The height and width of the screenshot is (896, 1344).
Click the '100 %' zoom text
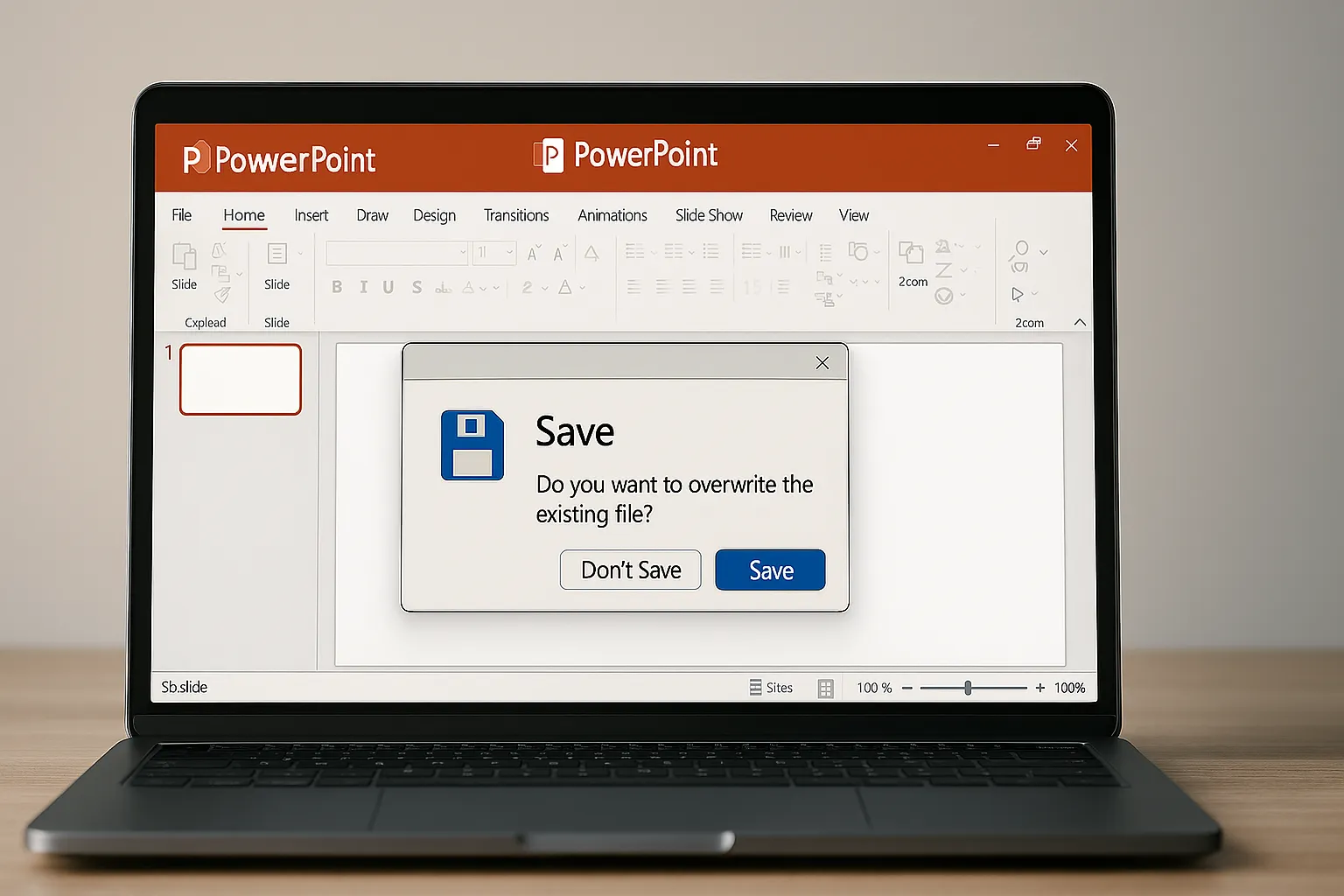[874, 688]
